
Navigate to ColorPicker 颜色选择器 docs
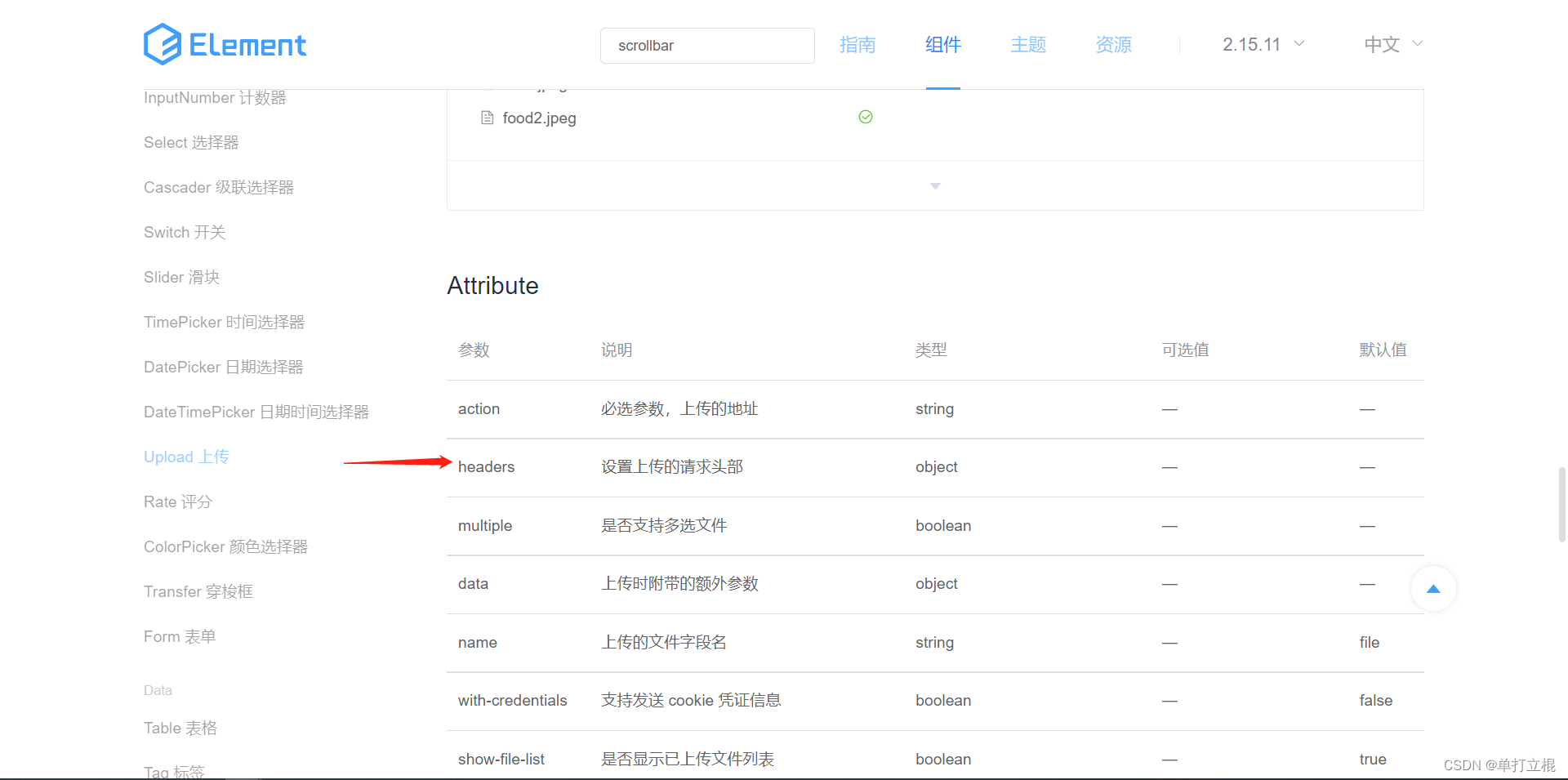pyautogui.click(x=226, y=546)
